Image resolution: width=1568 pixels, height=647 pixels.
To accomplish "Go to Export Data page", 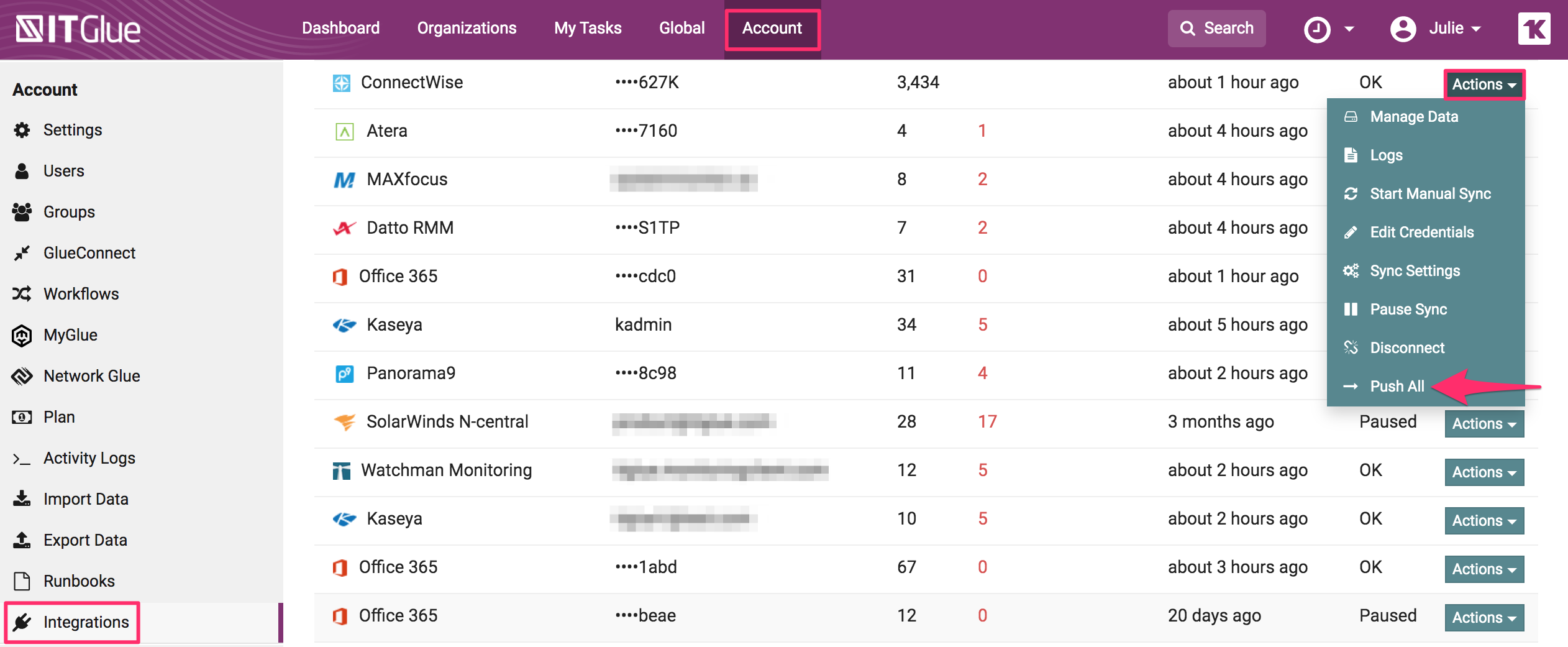I will [x=85, y=540].
